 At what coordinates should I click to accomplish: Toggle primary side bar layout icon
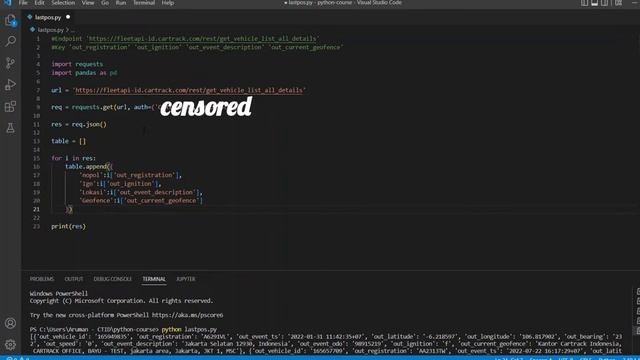pyautogui.click(x=584, y=3)
